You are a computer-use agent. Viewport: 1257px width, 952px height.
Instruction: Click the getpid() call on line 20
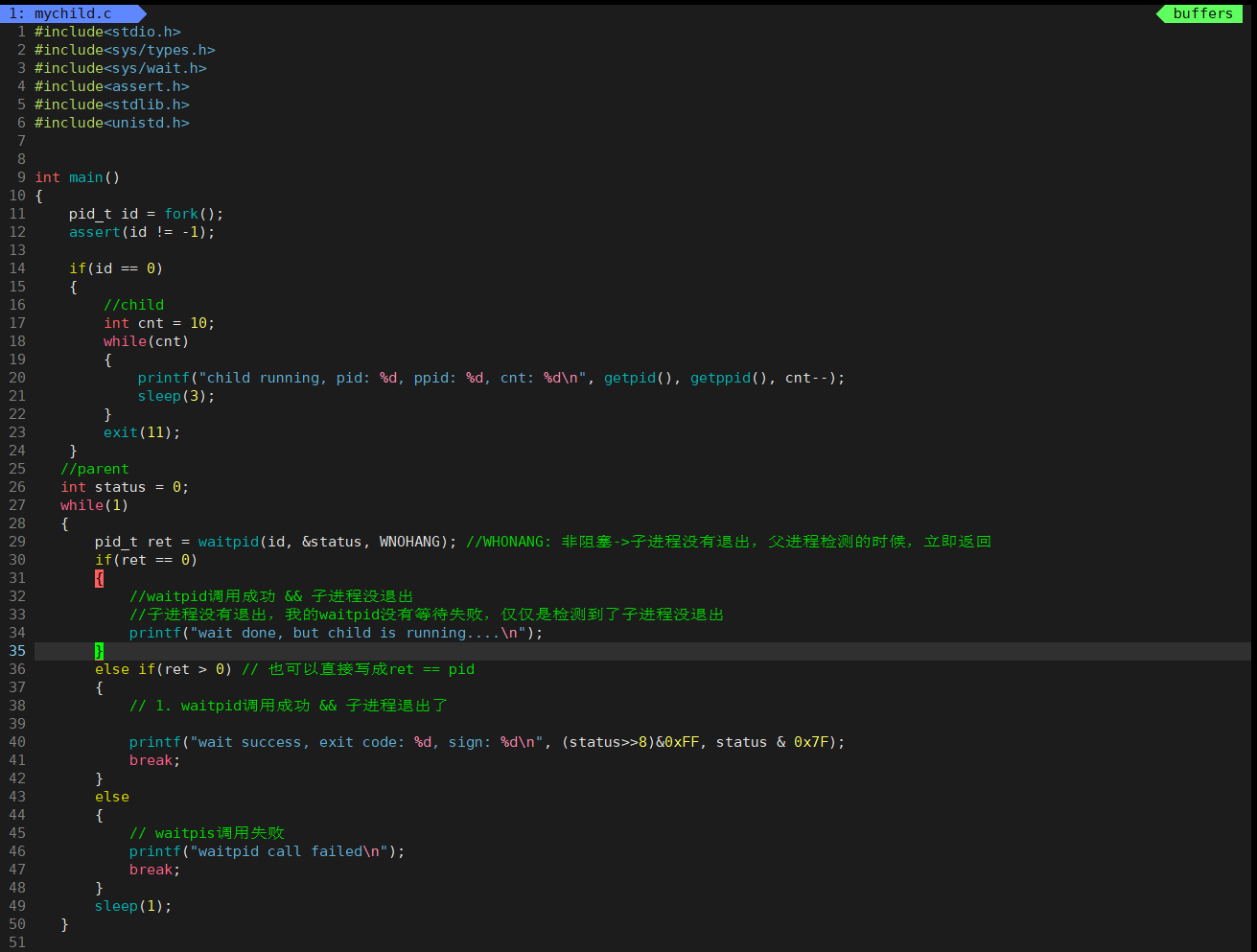click(639, 378)
